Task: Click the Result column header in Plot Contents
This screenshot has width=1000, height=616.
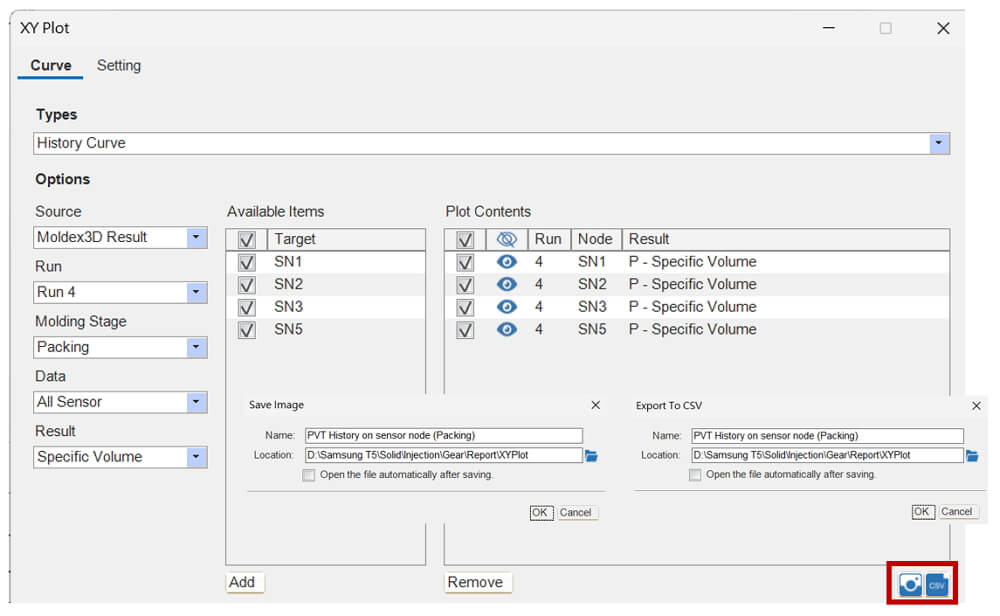Action: point(786,240)
